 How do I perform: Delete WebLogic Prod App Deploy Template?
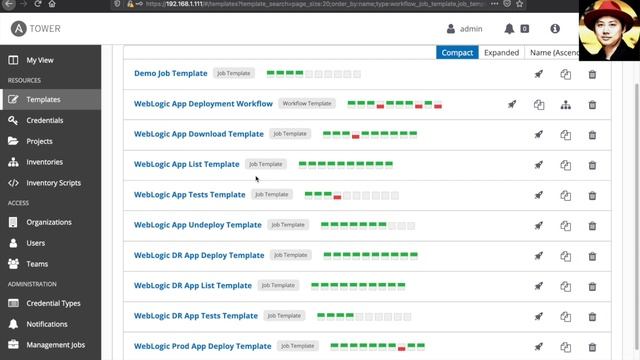[592, 347]
